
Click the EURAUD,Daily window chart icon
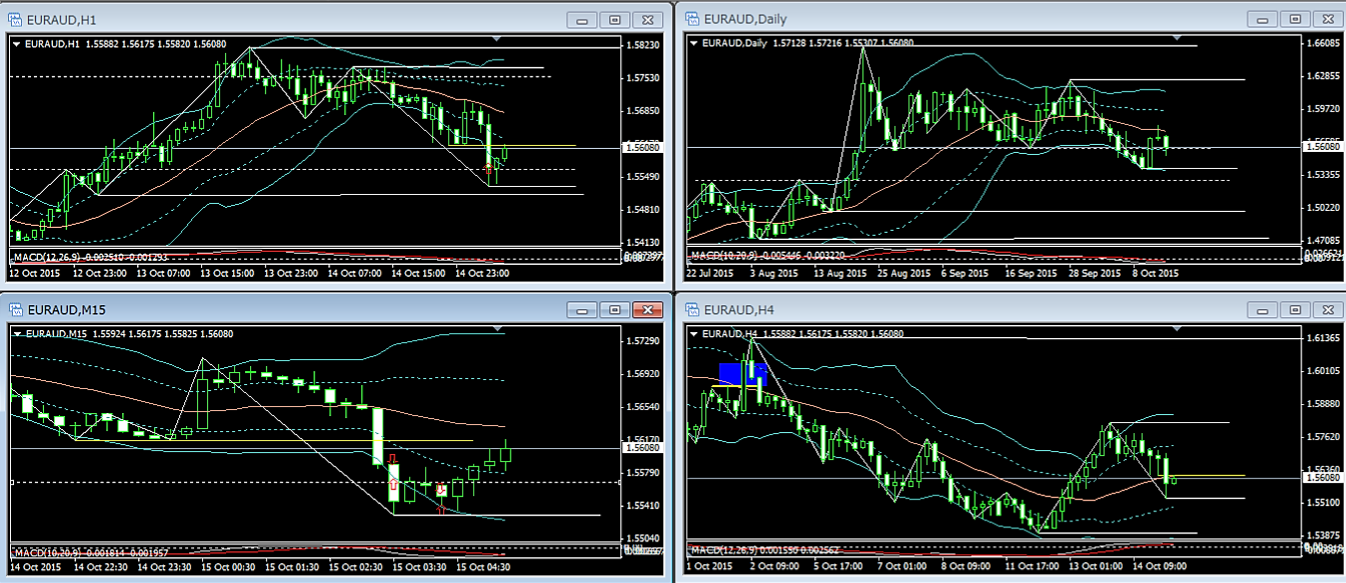click(x=691, y=19)
